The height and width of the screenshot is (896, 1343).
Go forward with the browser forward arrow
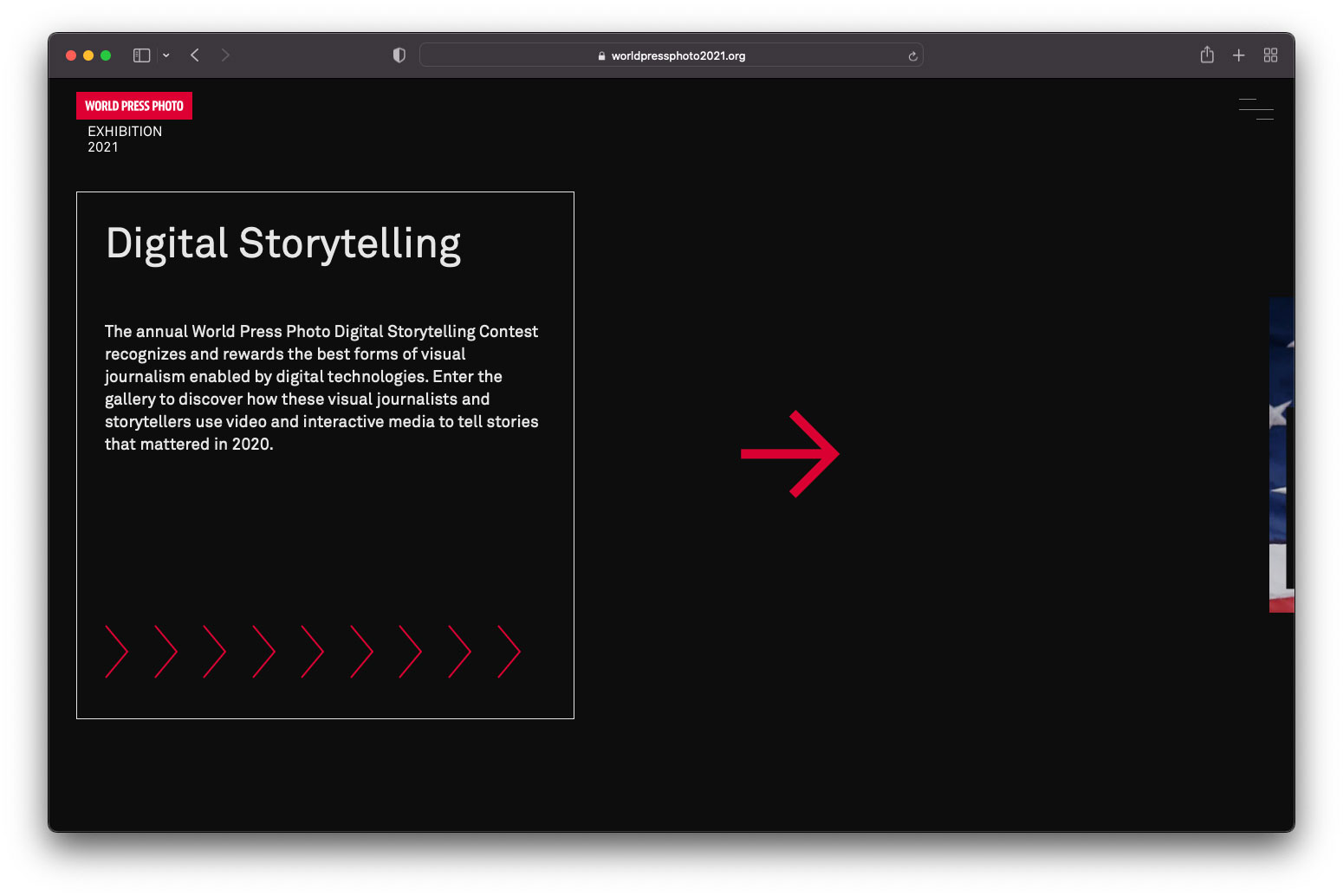click(x=225, y=55)
